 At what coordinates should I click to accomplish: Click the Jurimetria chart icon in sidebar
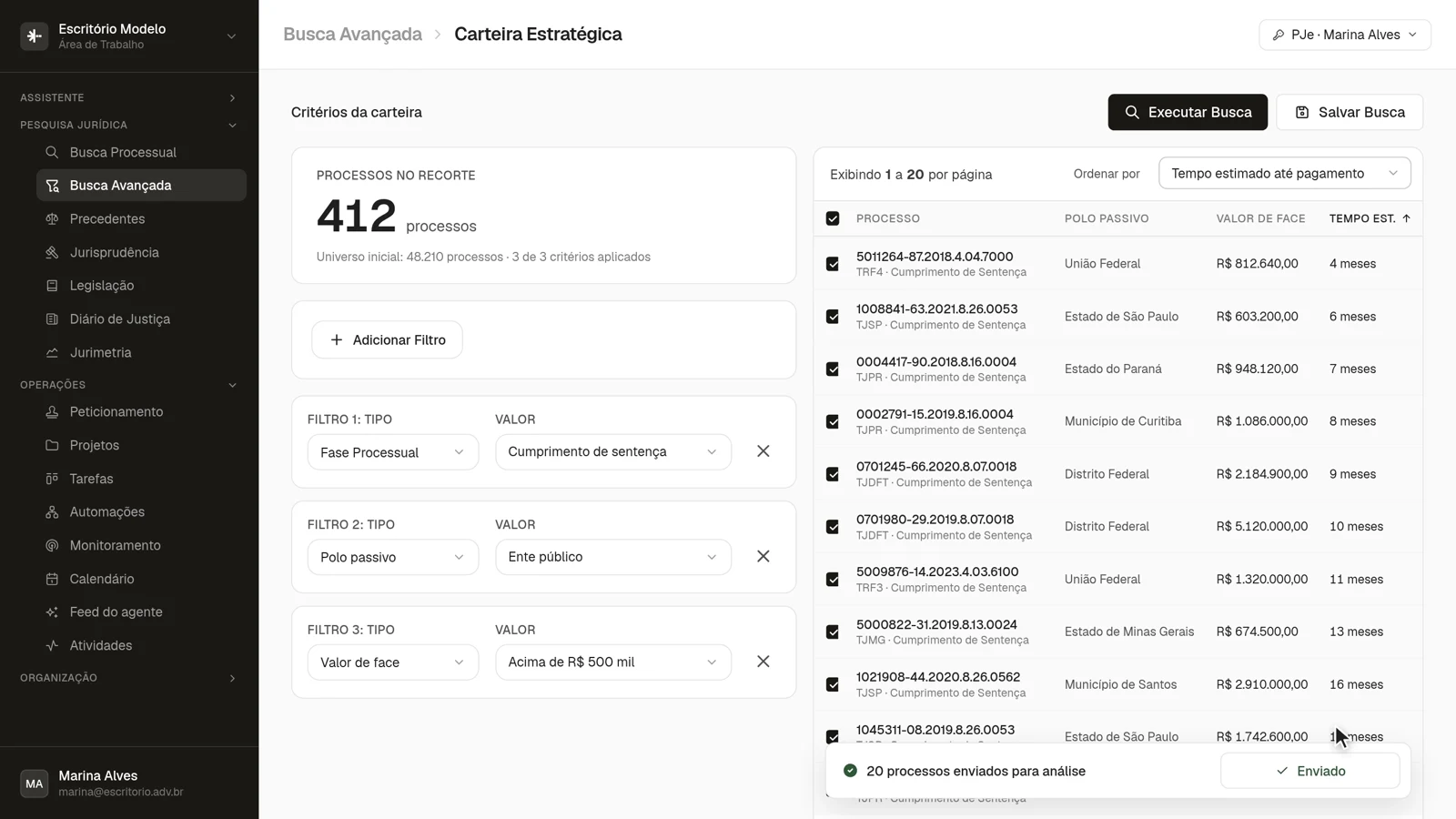pos(52,352)
